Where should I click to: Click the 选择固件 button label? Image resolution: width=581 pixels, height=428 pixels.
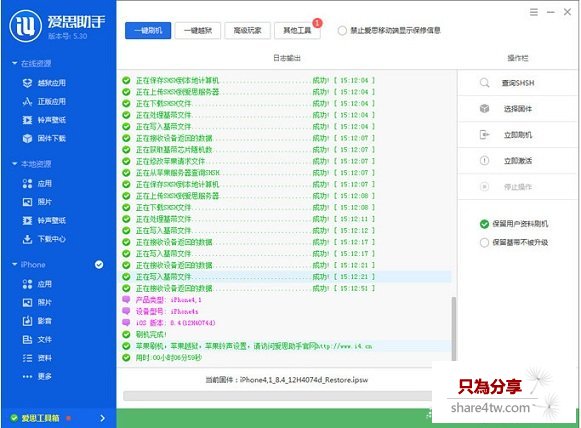click(518, 109)
